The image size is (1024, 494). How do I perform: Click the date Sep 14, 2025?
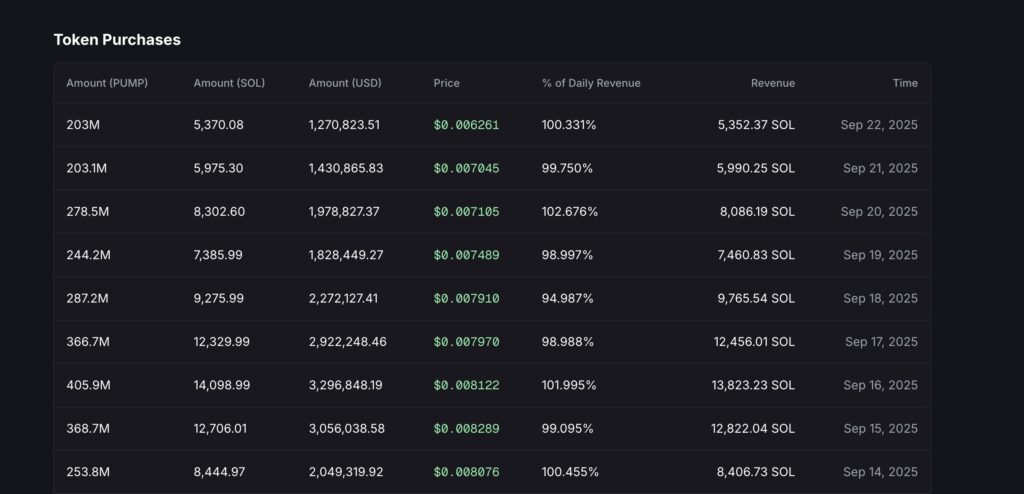[880, 472]
